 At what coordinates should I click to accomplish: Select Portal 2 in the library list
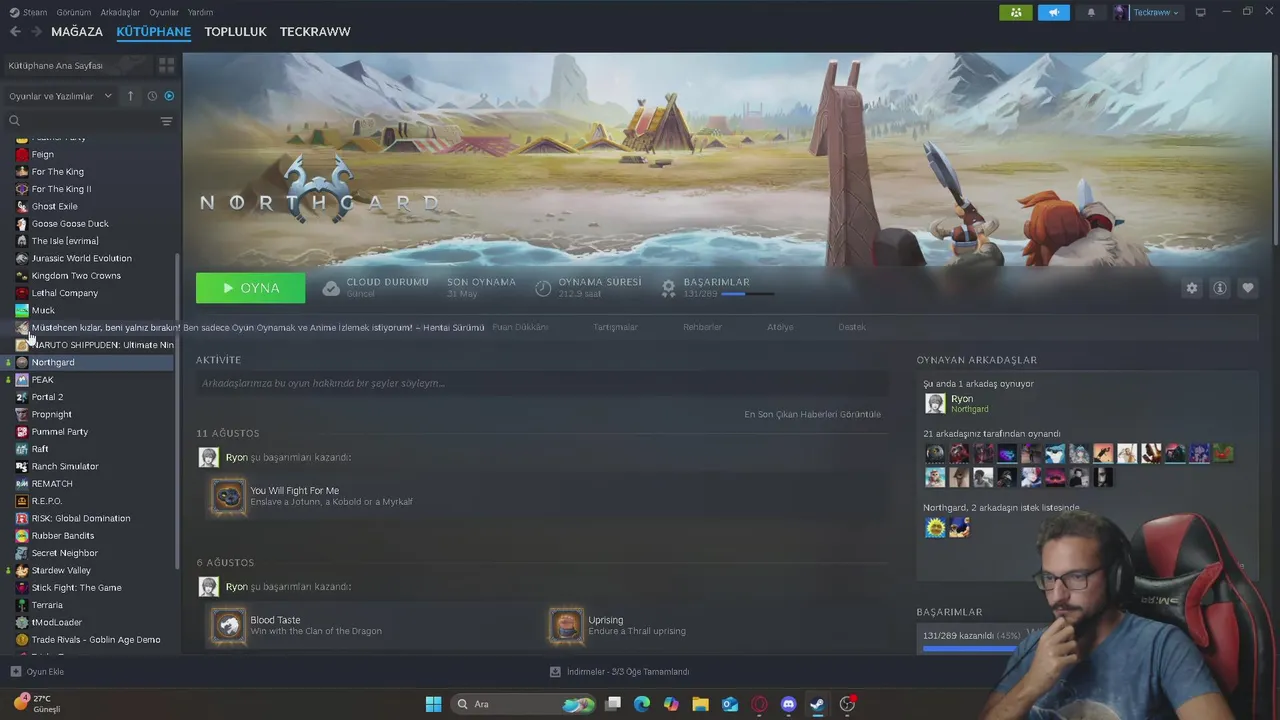pyautogui.click(x=47, y=397)
